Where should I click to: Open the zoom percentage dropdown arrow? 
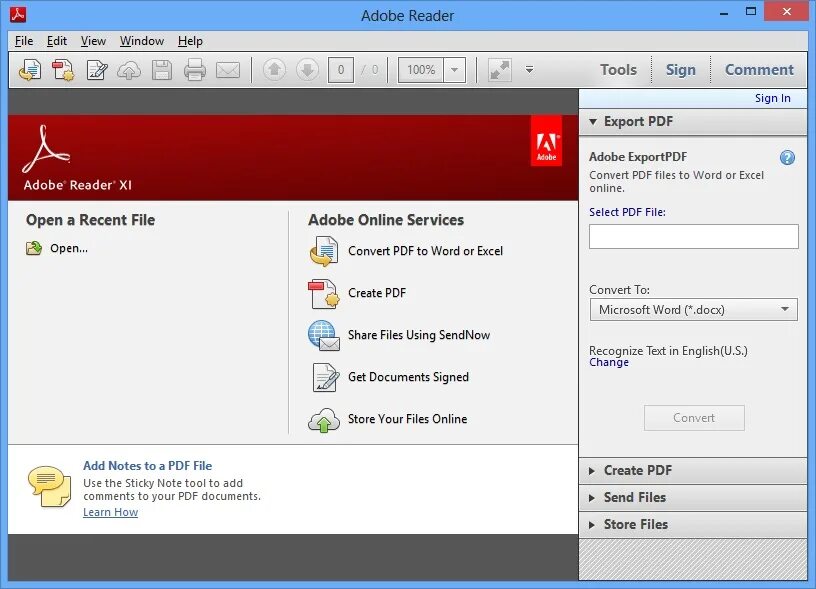(x=454, y=70)
